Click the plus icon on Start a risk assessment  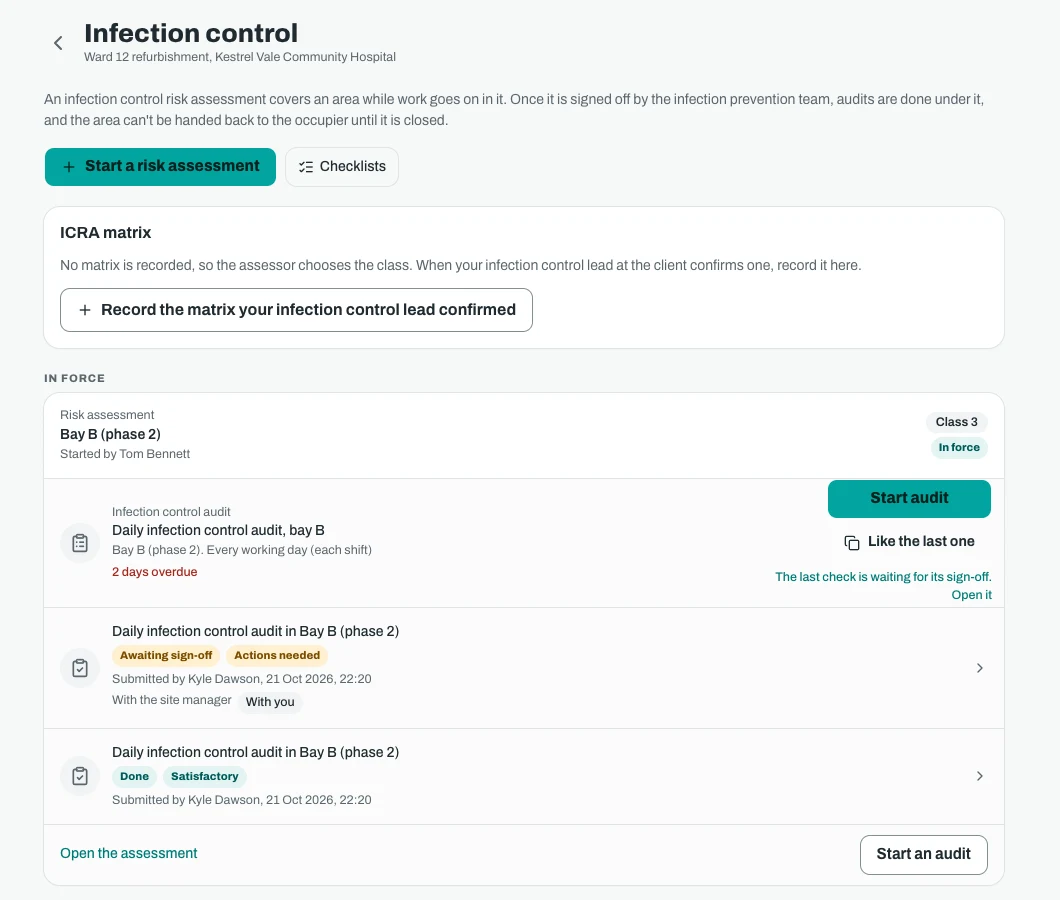click(69, 167)
